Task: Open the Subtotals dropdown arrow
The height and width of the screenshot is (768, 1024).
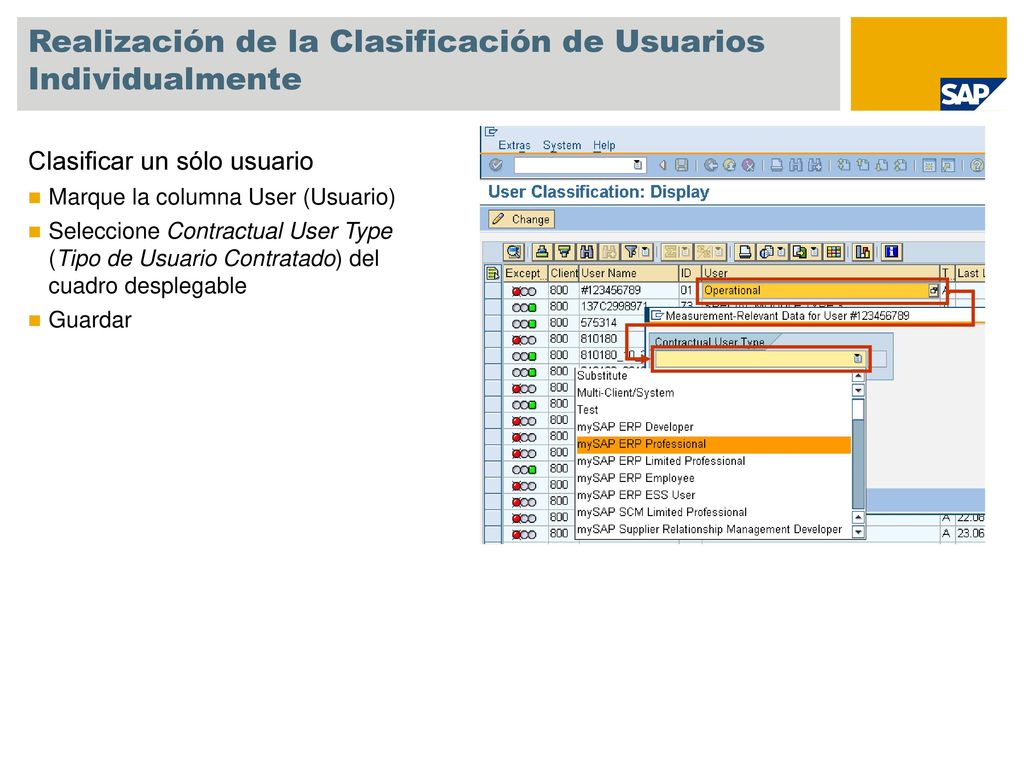Action: [x=718, y=251]
